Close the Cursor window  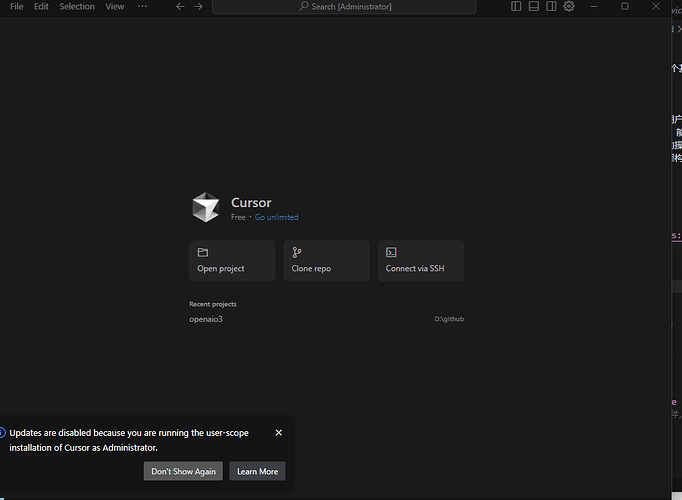click(655, 6)
